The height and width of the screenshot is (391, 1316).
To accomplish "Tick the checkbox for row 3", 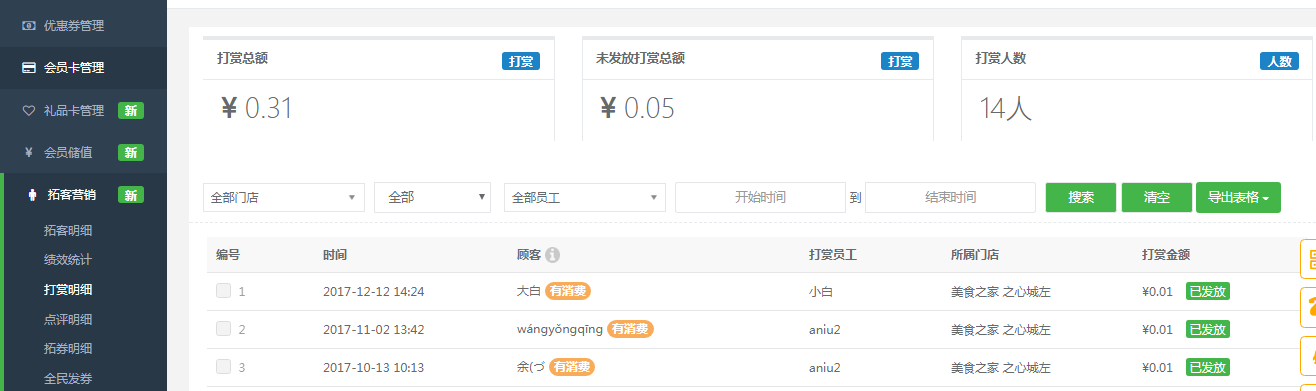I will pos(224,367).
